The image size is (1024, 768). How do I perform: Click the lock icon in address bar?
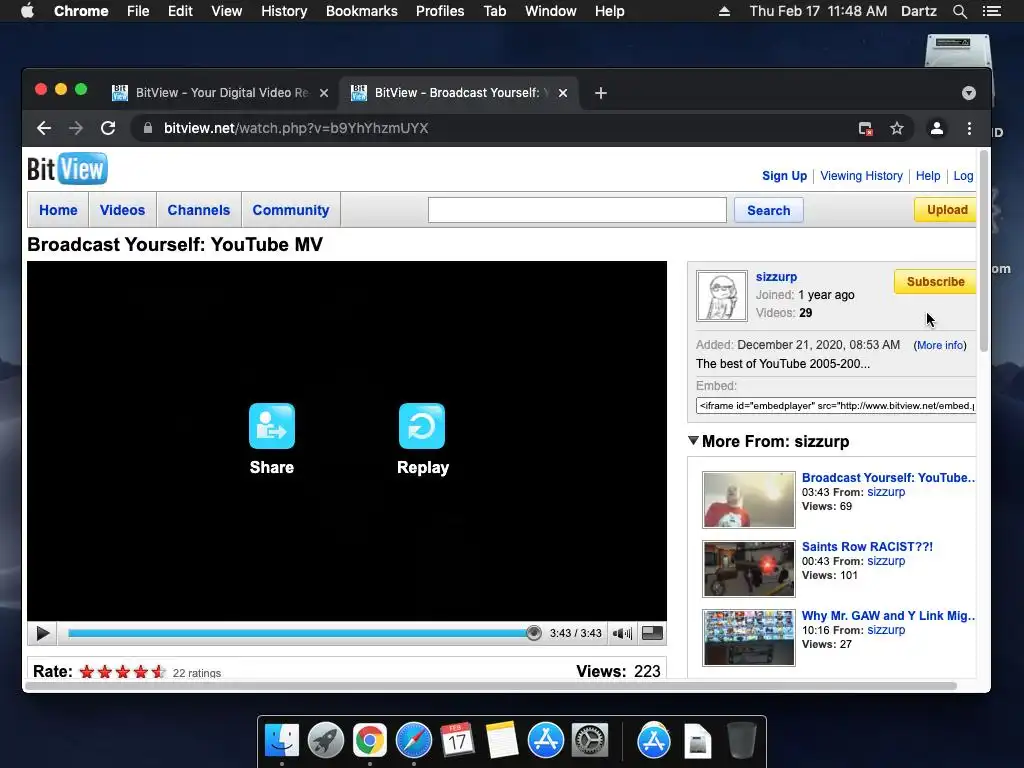point(148,128)
